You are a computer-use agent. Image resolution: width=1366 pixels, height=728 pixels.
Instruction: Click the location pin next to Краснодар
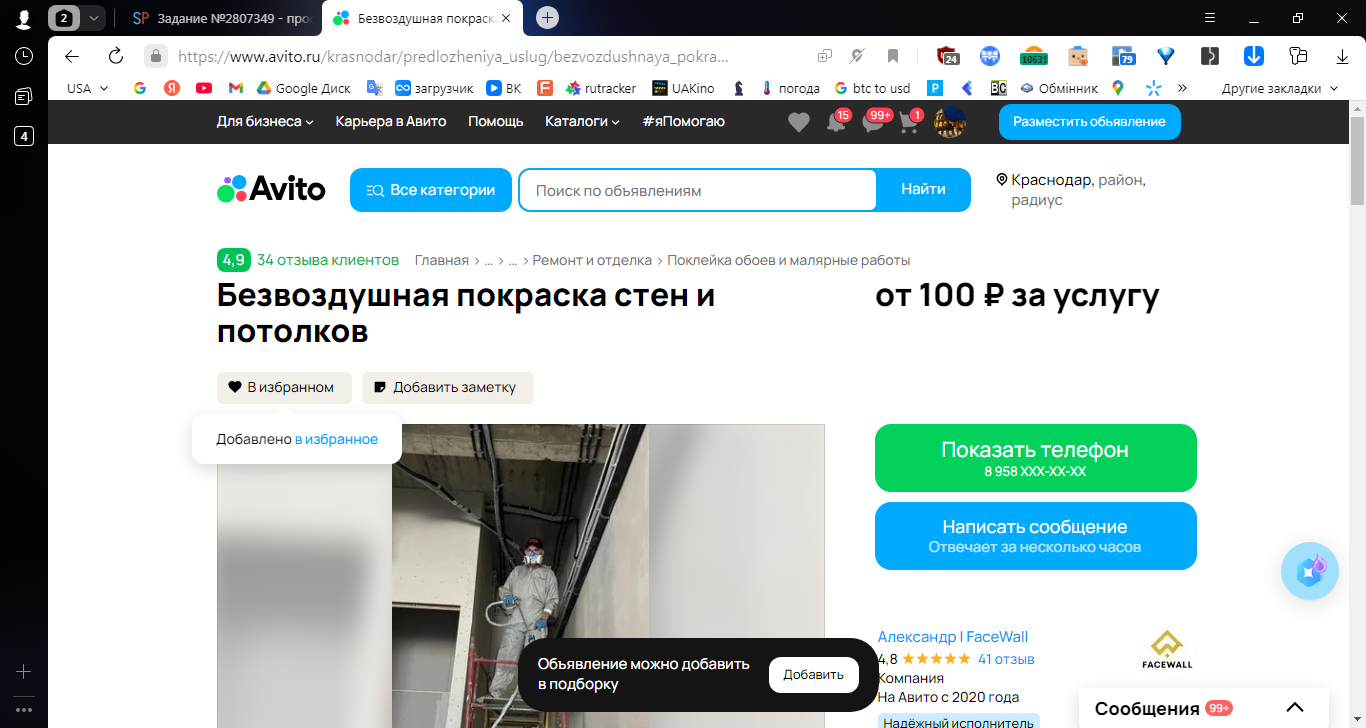(1001, 180)
